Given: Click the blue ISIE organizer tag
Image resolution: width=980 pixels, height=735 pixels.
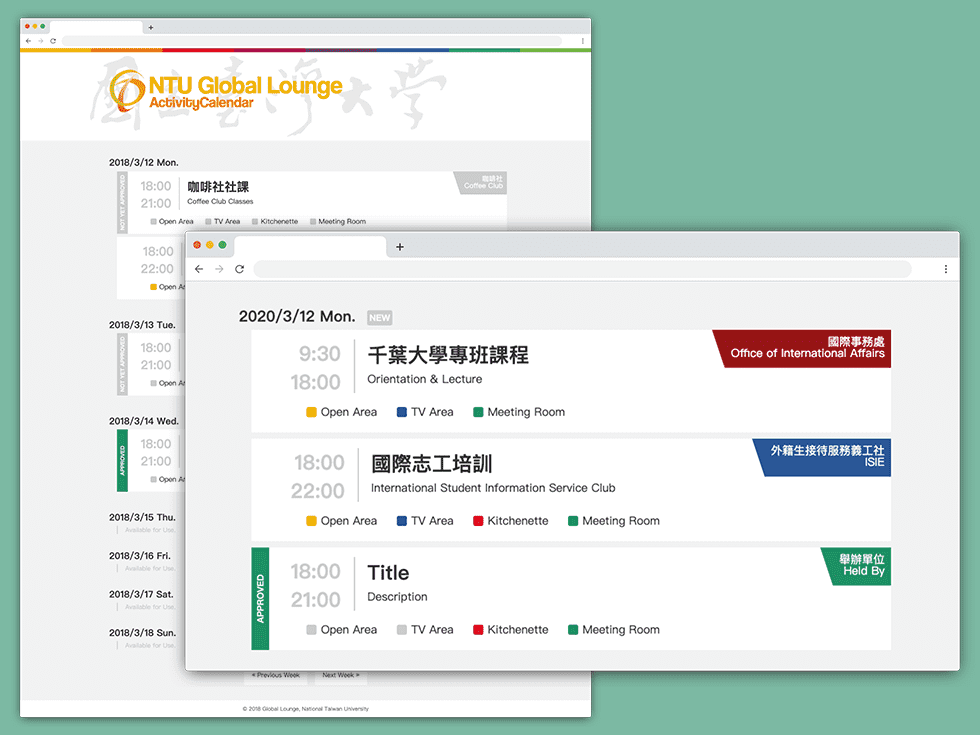Looking at the screenshot, I should coord(825,456).
